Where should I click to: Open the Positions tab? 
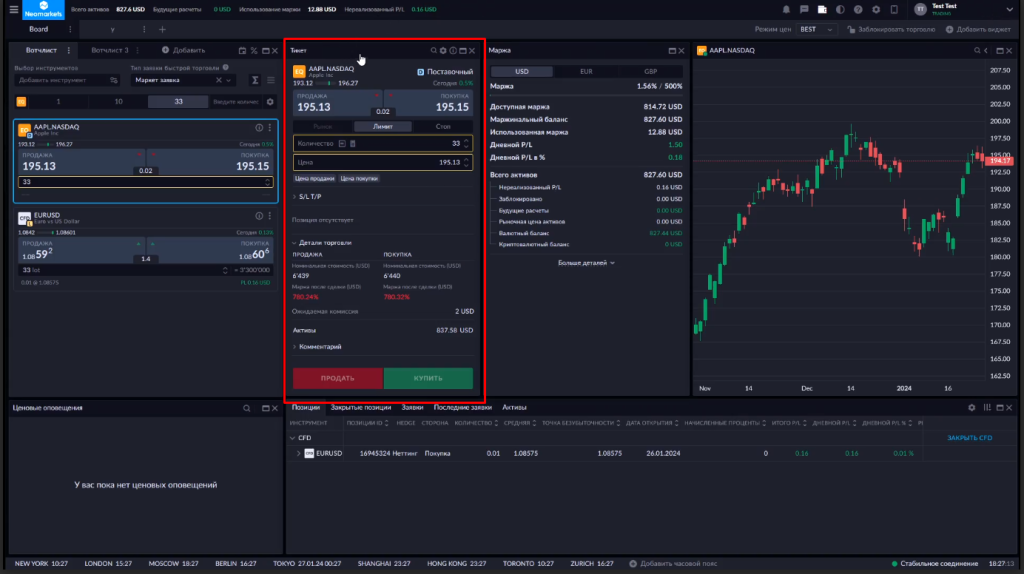[x=306, y=407]
